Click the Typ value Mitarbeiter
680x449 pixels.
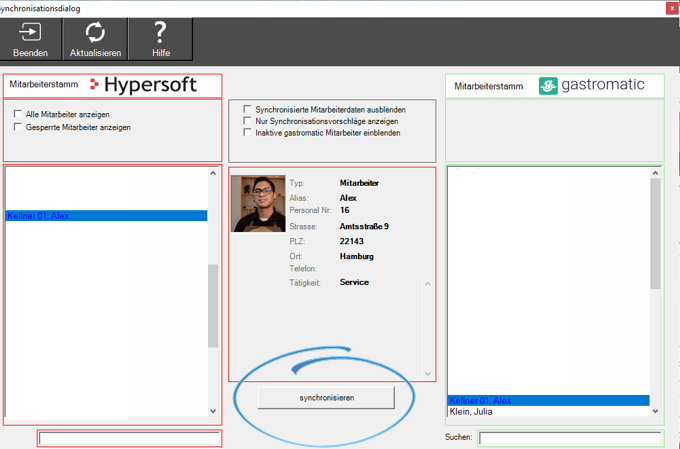click(x=359, y=183)
